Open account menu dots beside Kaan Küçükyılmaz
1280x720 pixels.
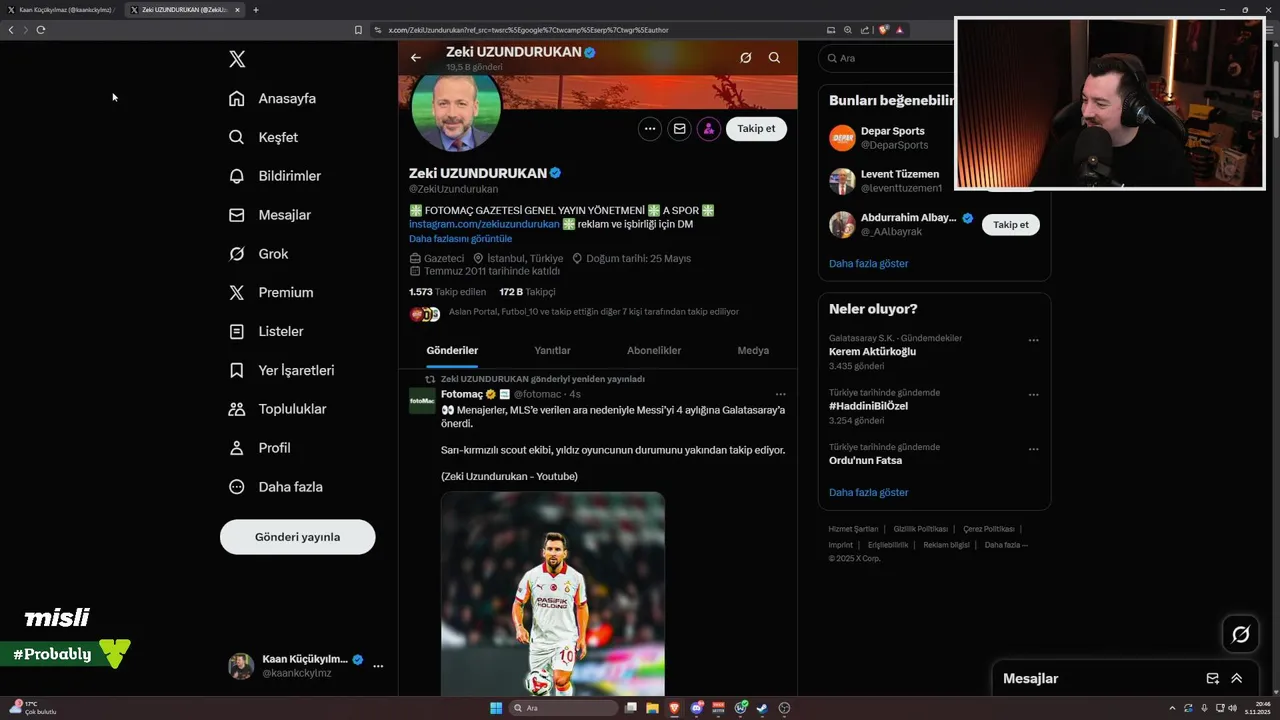tap(378, 666)
